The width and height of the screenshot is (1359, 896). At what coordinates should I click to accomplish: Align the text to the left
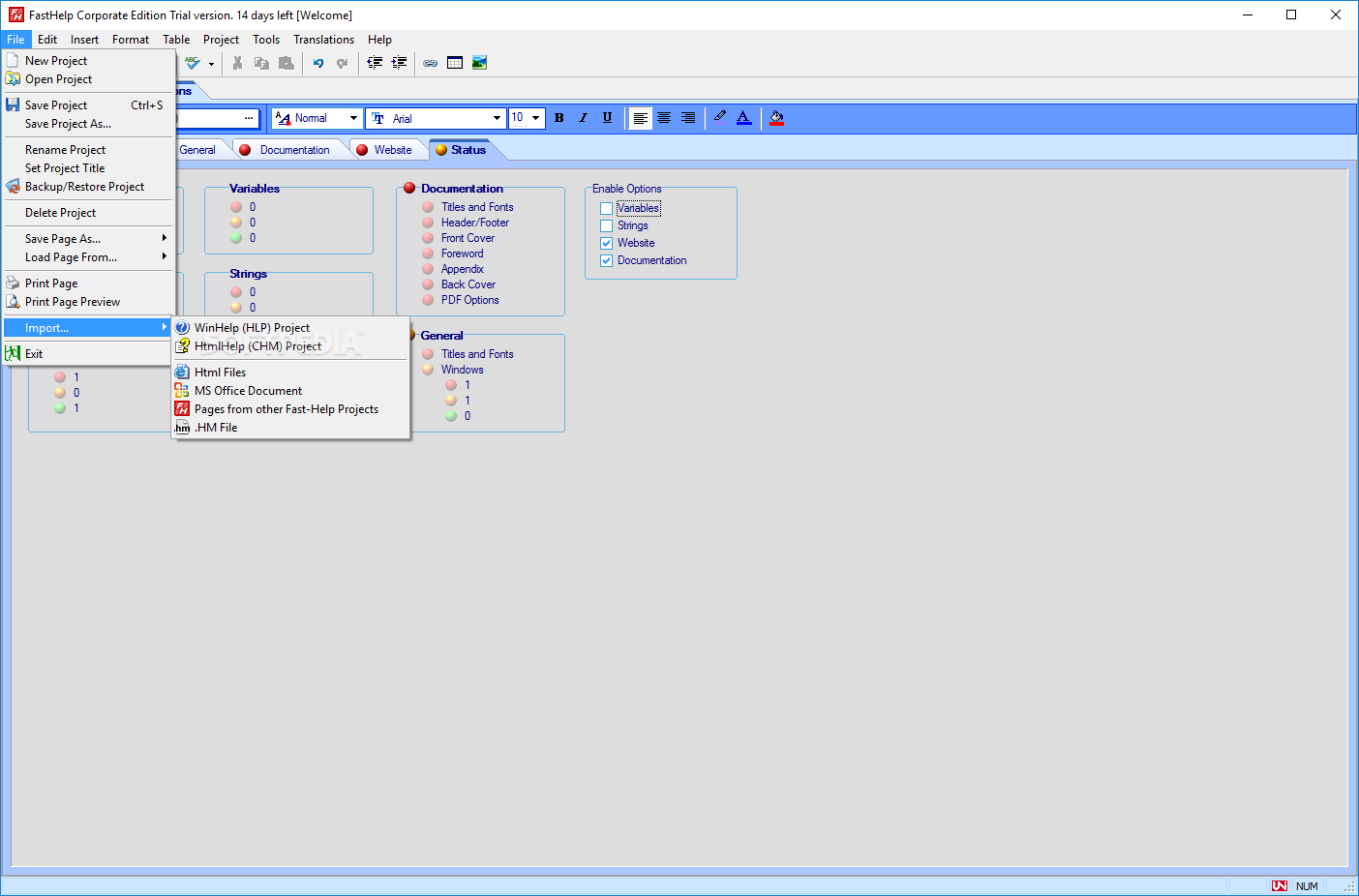click(640, 118)
